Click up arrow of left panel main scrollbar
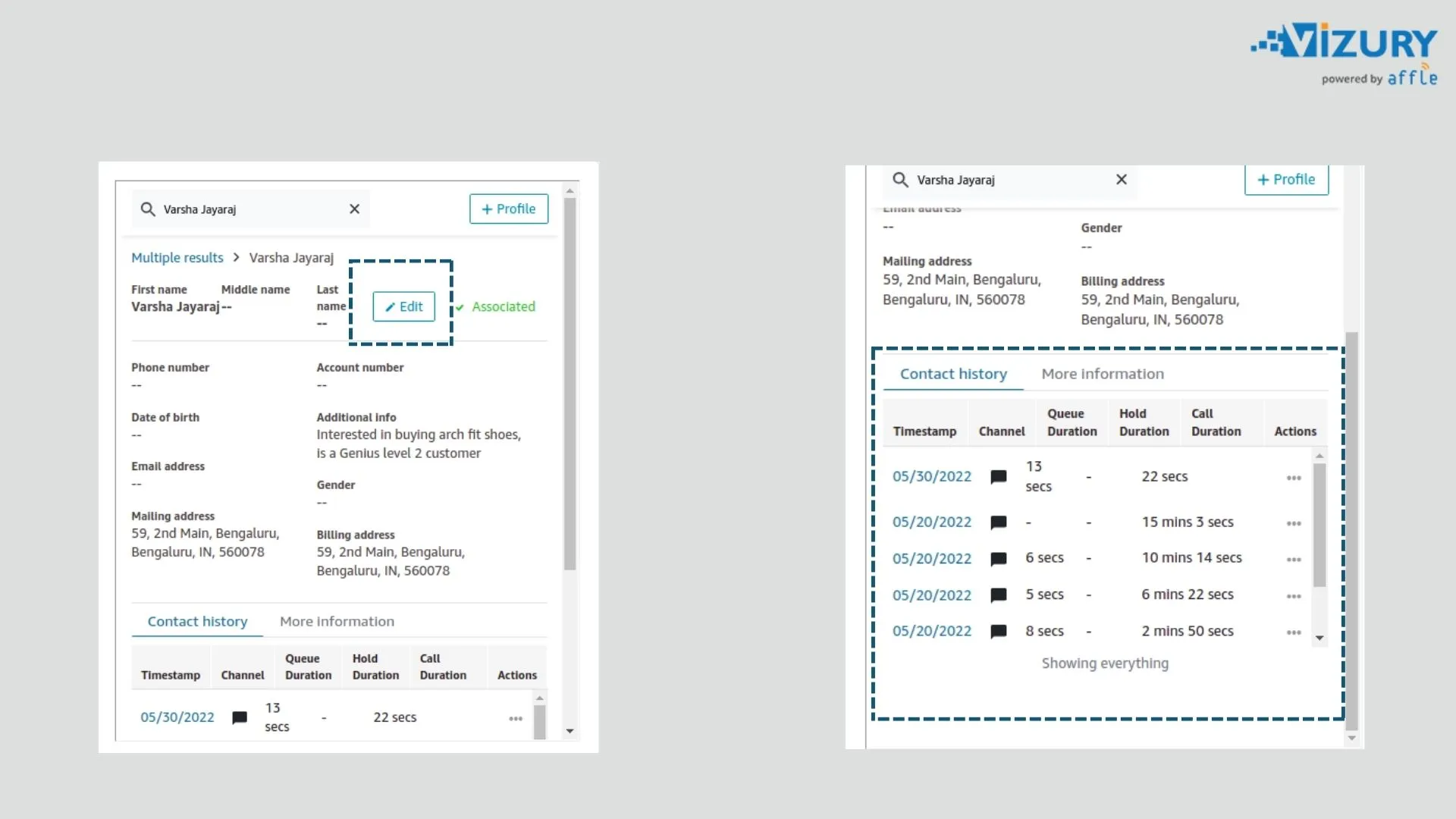This screenshot has width=1456, height=819. [x=570, y=190]
